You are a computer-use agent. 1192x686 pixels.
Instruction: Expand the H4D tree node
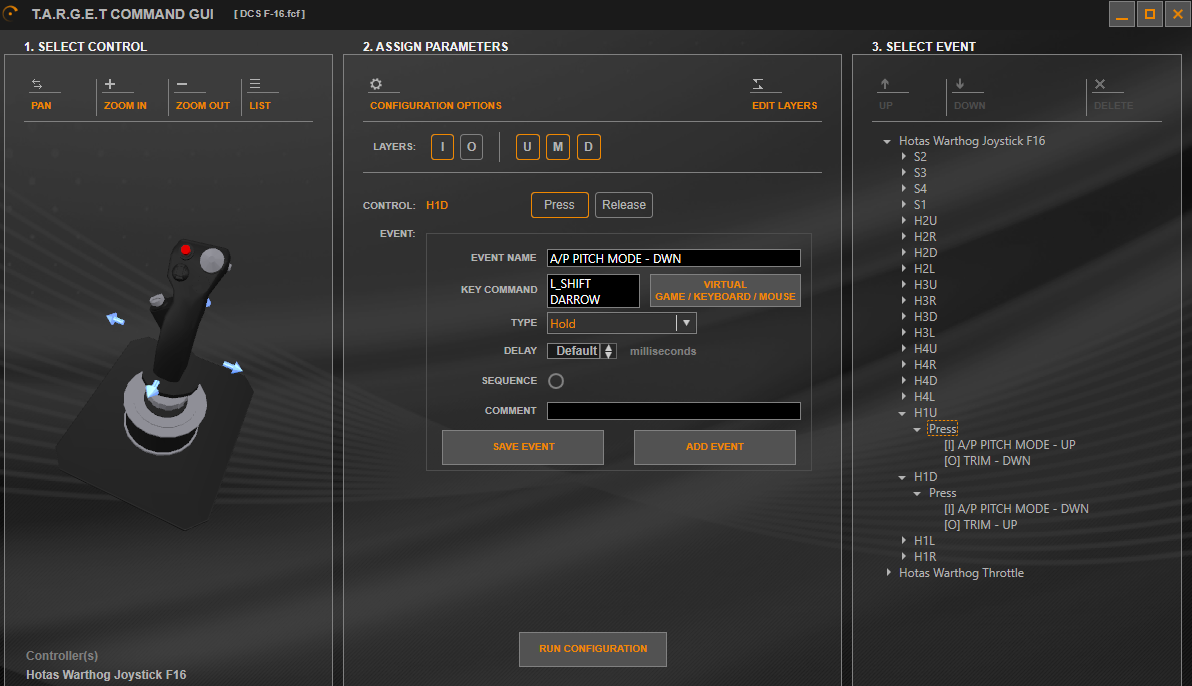pos(903,380)
